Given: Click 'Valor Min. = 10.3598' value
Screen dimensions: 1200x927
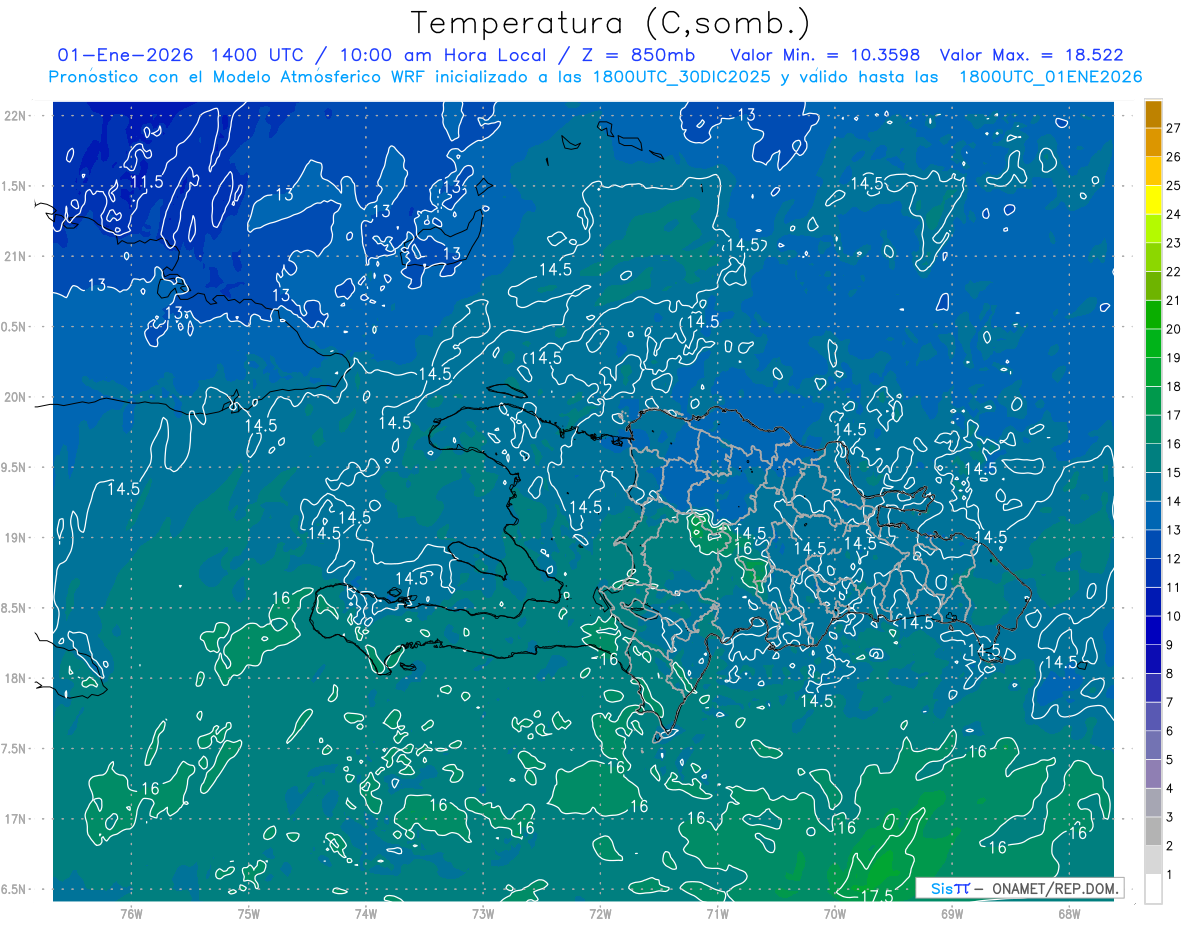Looking at the screenshot, I should coord(825,55).
